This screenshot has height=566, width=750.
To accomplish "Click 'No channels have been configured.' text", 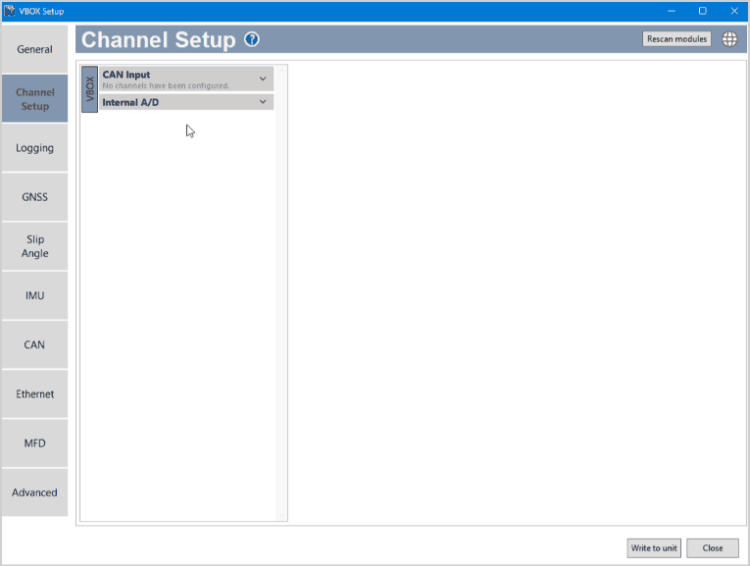I will pos(165,86).
